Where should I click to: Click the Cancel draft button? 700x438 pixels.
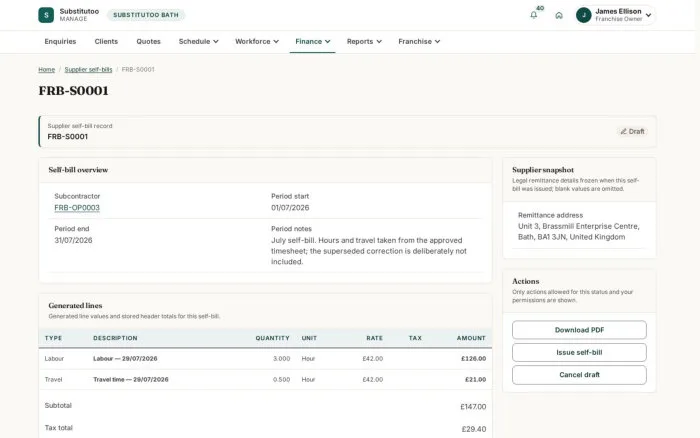[579, 375]
